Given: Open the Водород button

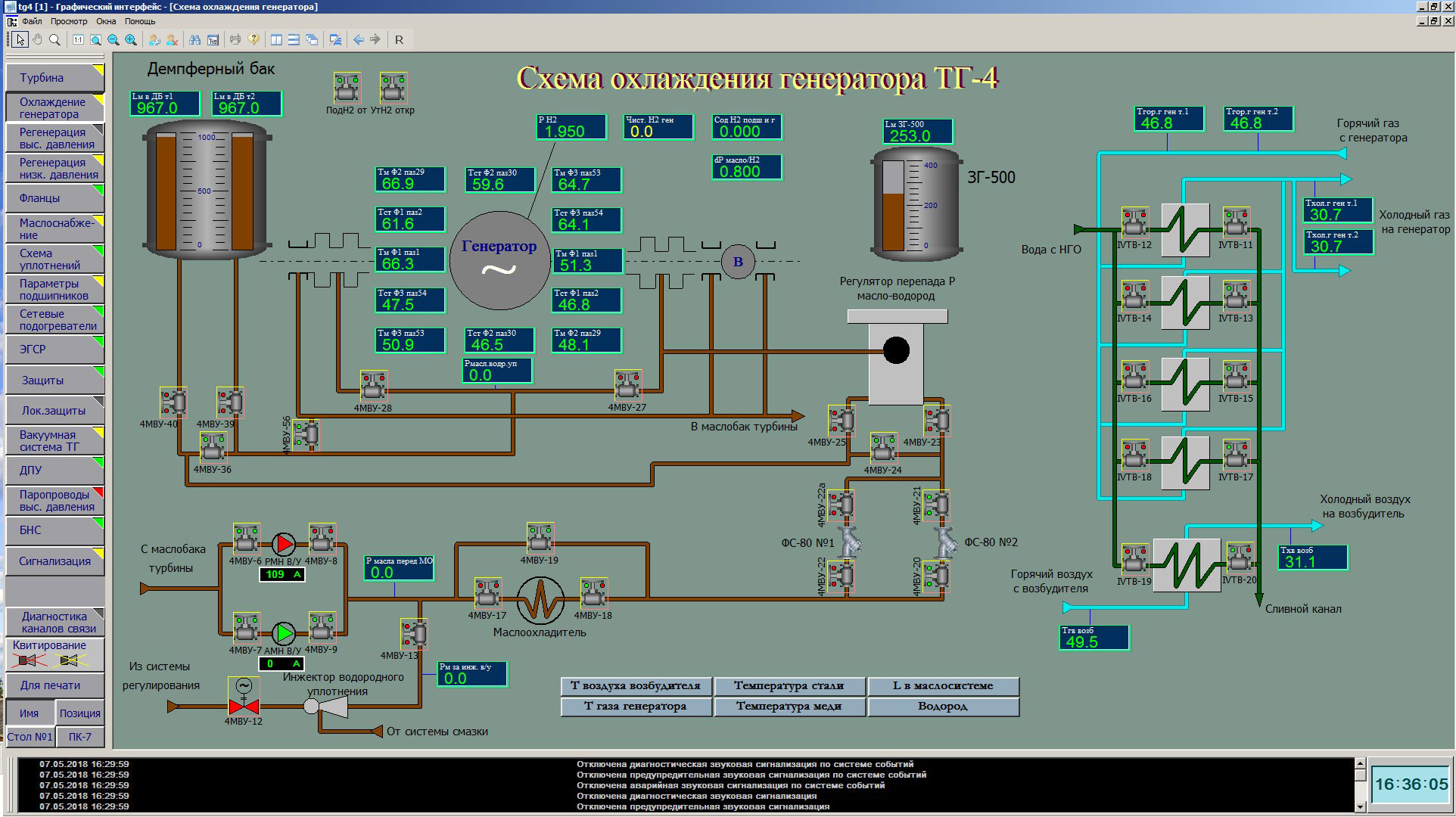Looking at the screenshot, I should coord(943,706).
